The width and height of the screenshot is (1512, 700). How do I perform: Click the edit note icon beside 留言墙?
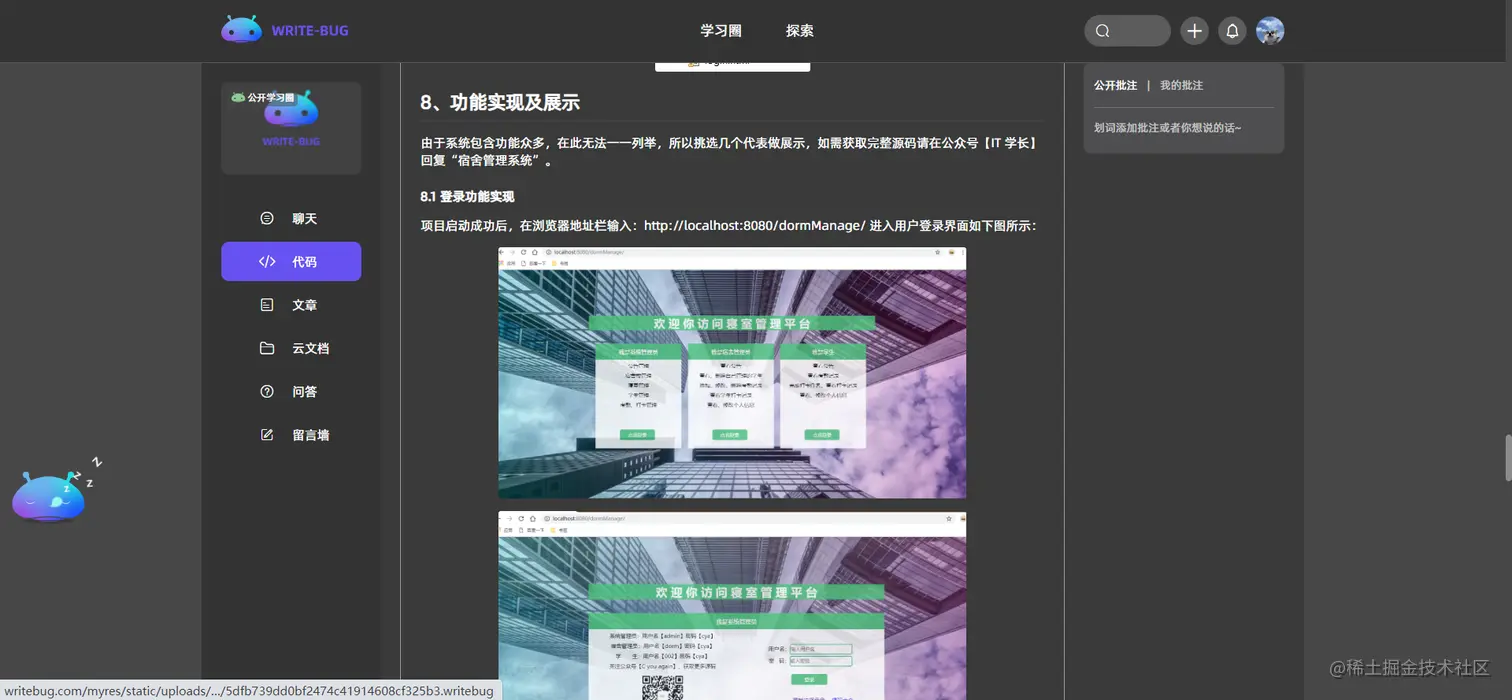click(x=267, y=435)
